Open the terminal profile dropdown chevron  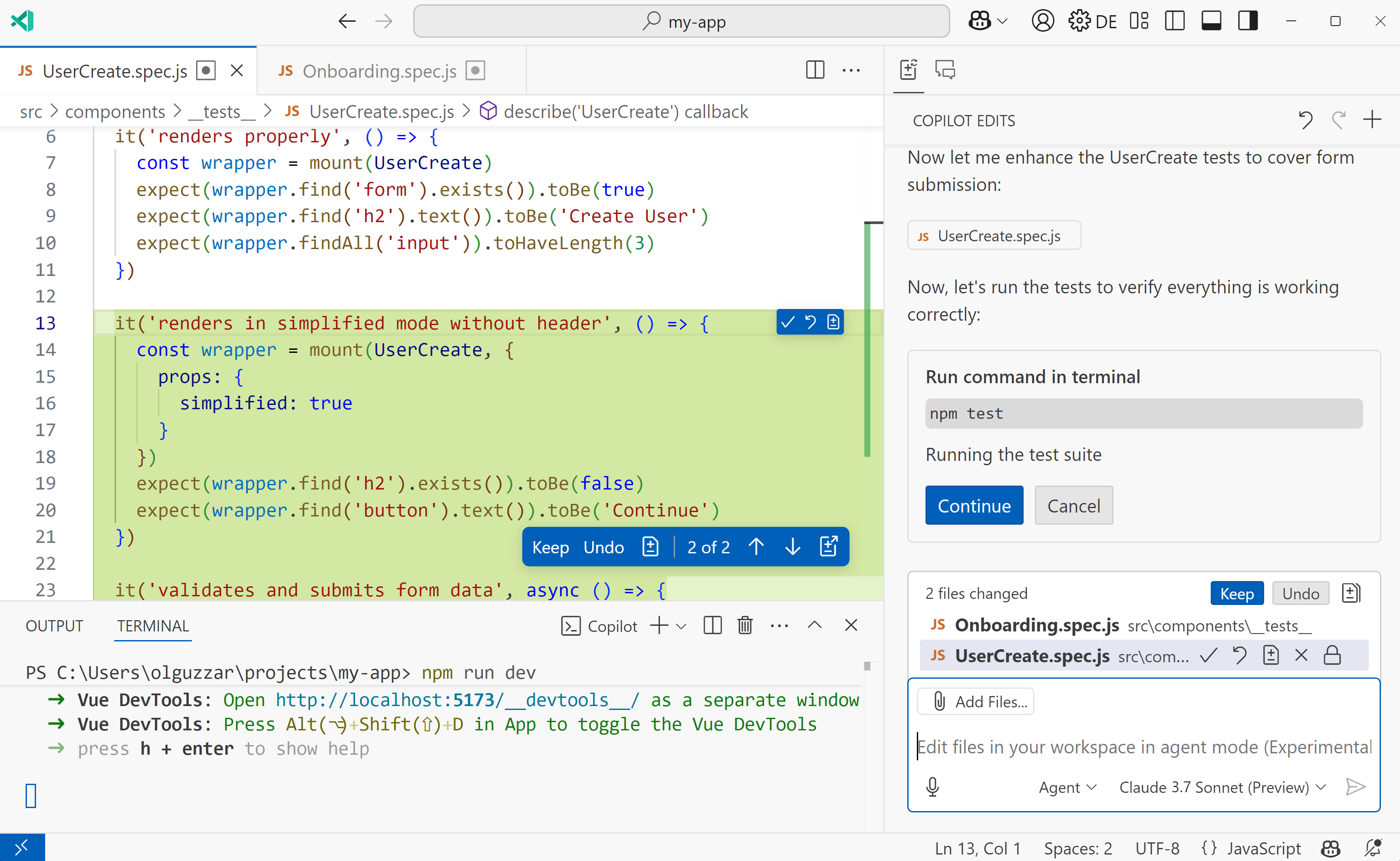tap(682, 625)
